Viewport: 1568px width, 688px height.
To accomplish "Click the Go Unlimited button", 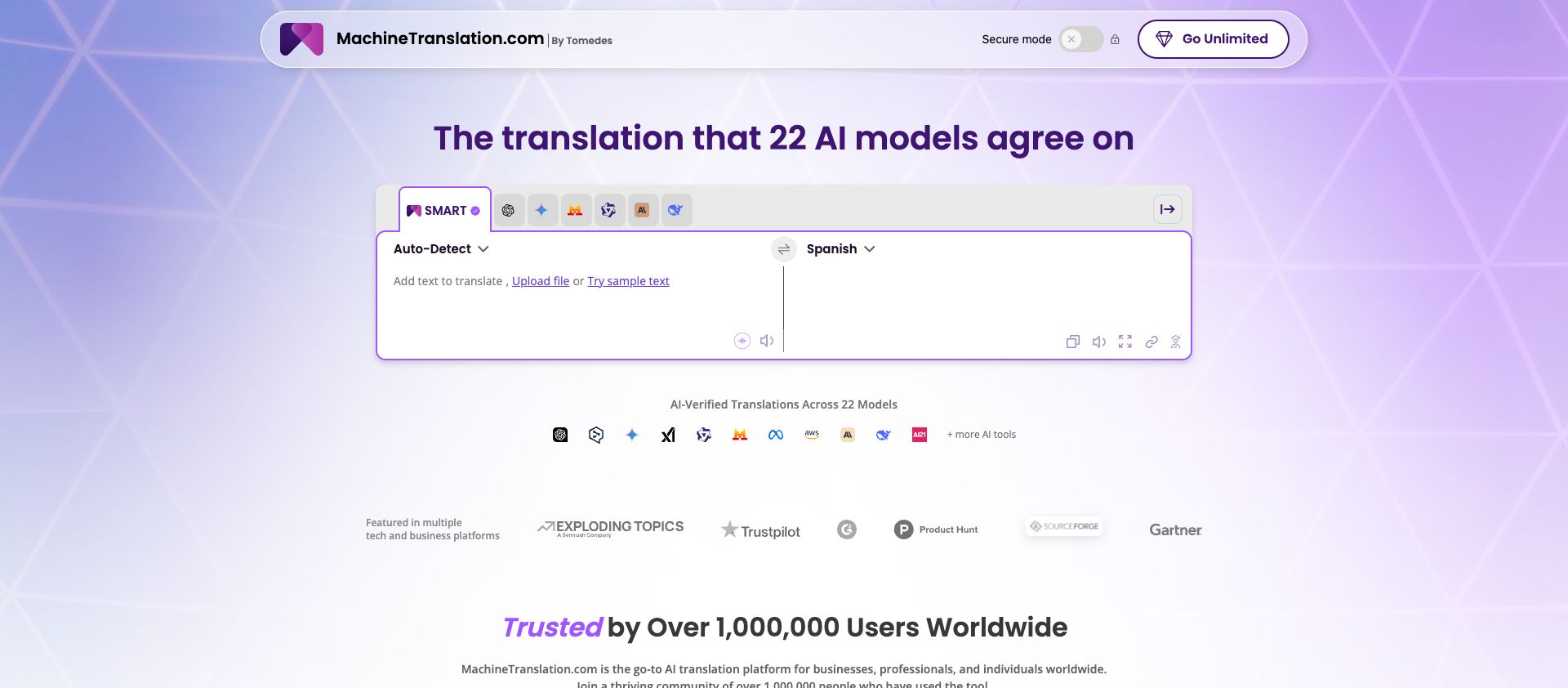I will [1213, 39].
